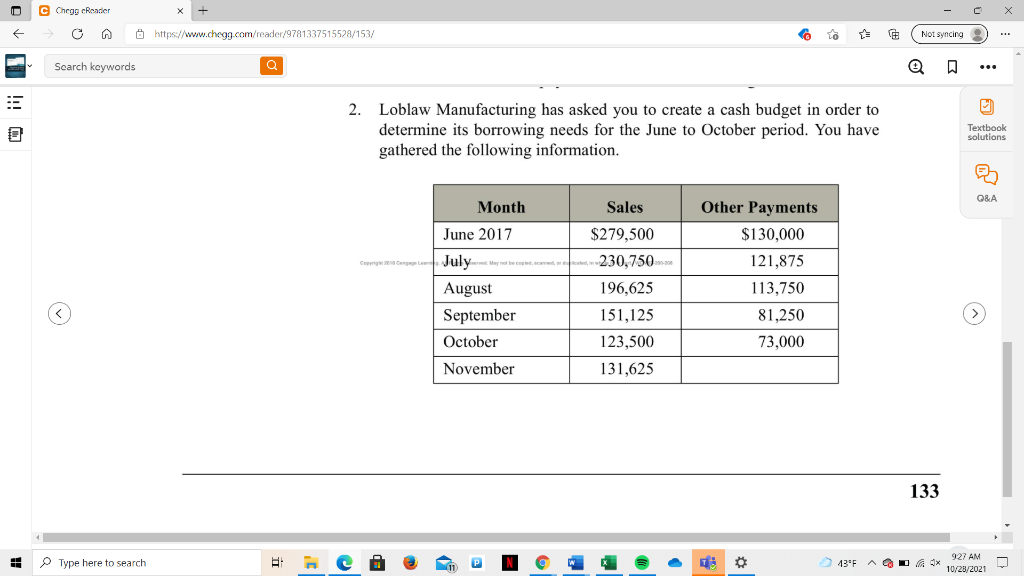Open the notification center

click(x=1002, y=562)
